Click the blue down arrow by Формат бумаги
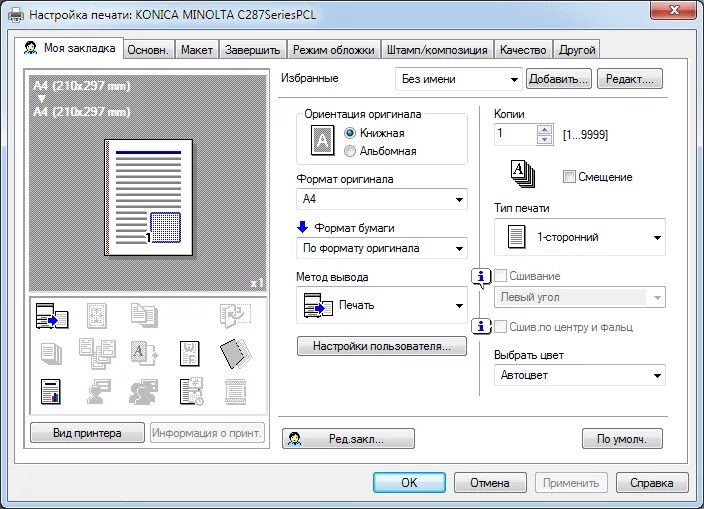The image size is (704, 509). point(303,227)
